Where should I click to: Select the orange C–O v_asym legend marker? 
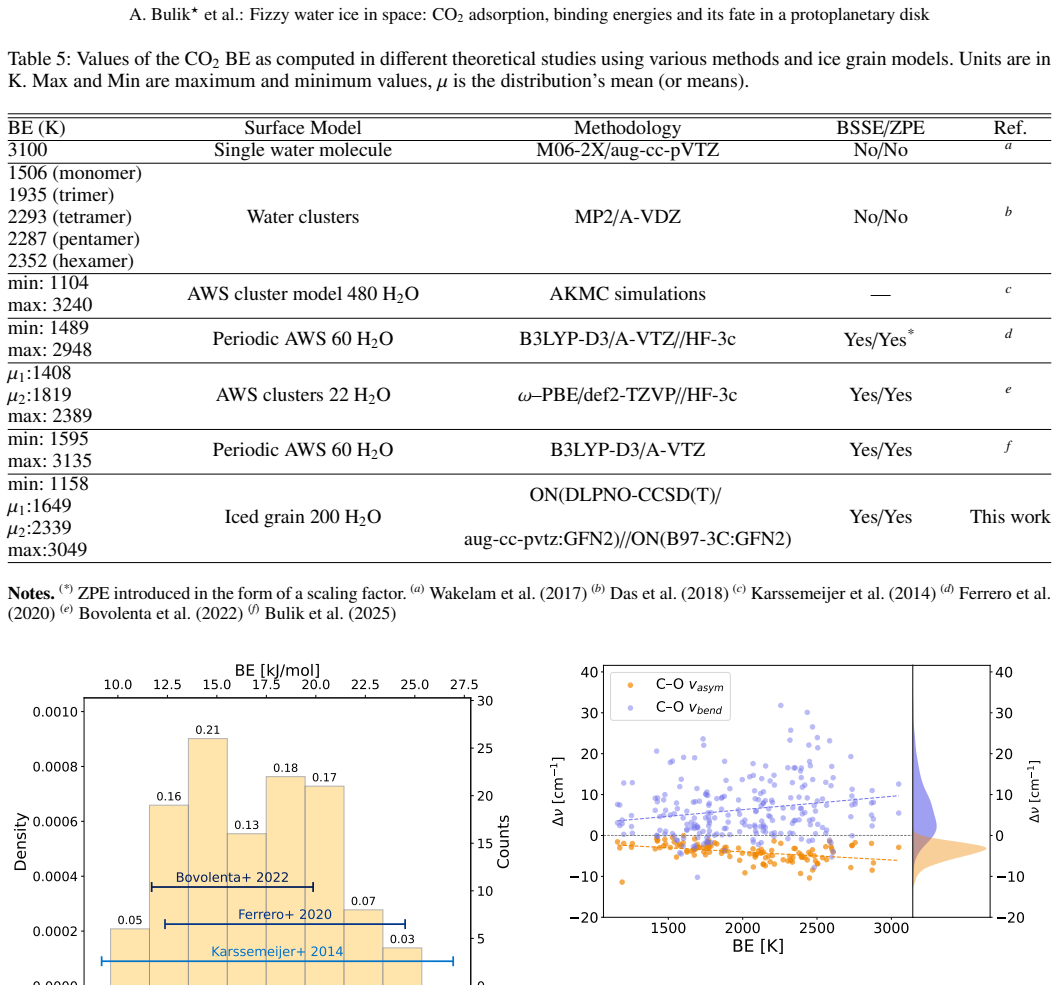(630, 685)
